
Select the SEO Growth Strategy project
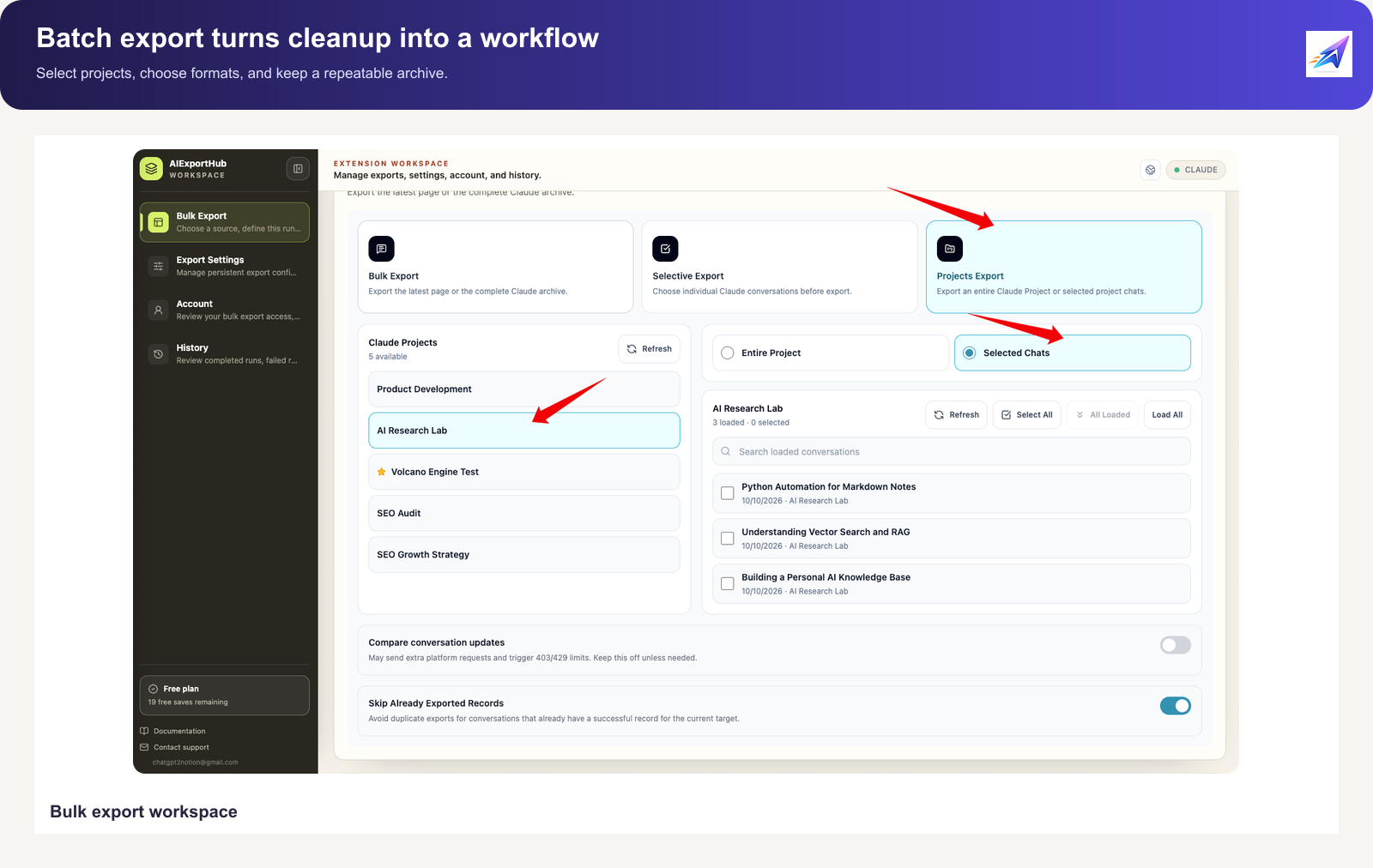pyautogui.click(x=524, y=554)
